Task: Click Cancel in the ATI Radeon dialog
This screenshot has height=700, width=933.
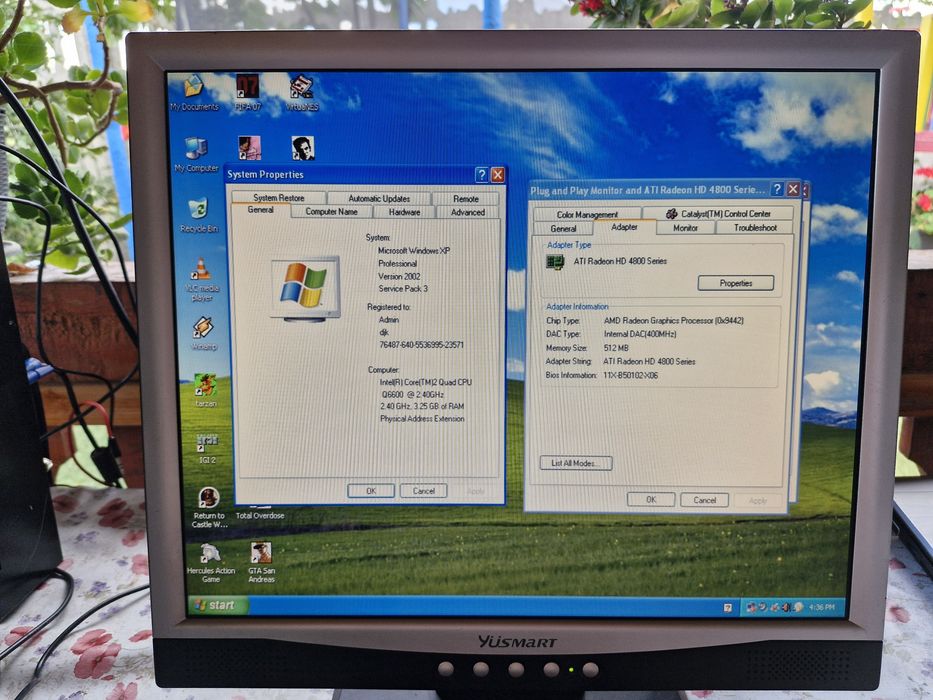Action: point(705,500)
